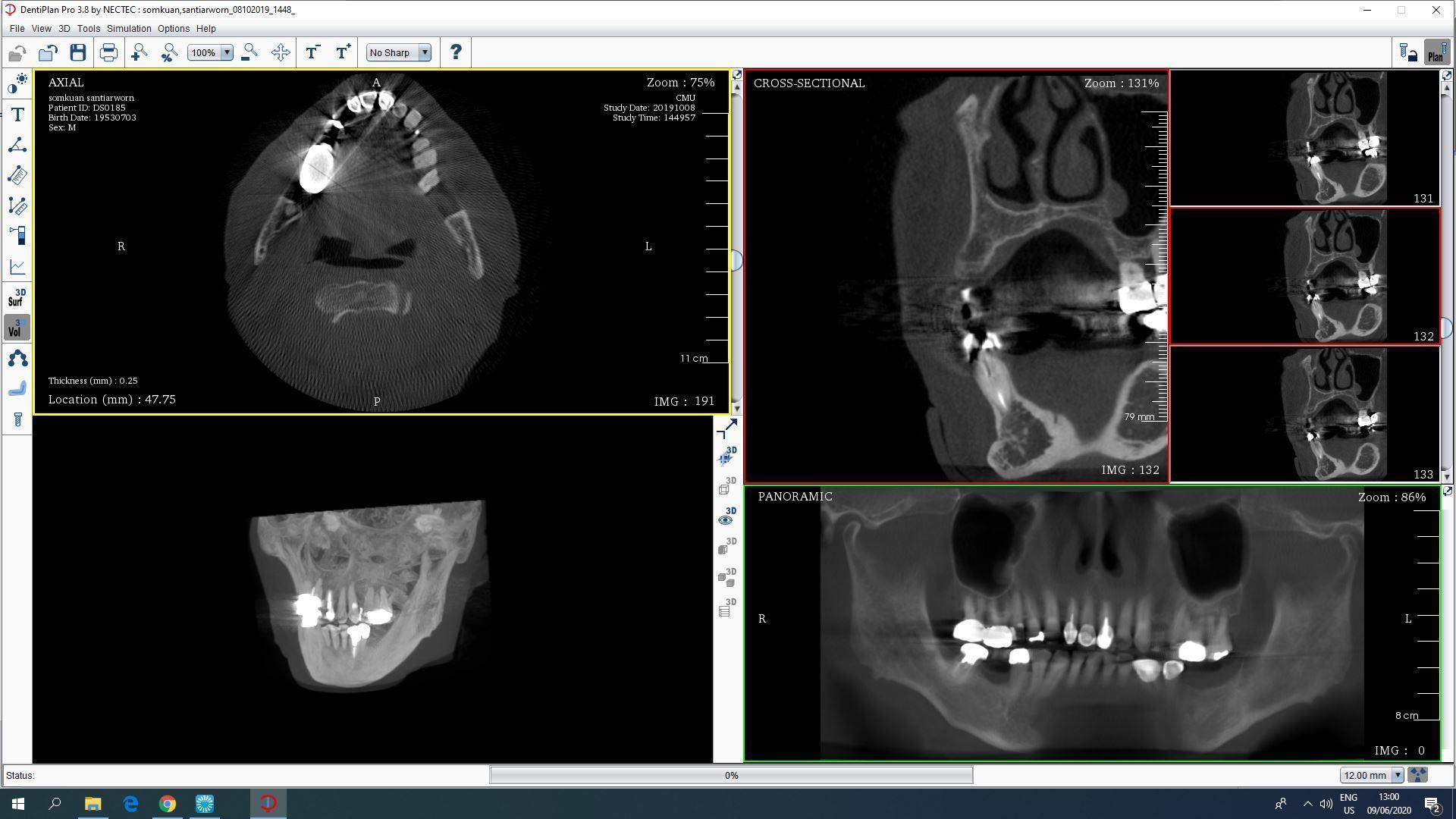Toggle 3D solid cube option
1456x819 pixels.
coord(726,548)
